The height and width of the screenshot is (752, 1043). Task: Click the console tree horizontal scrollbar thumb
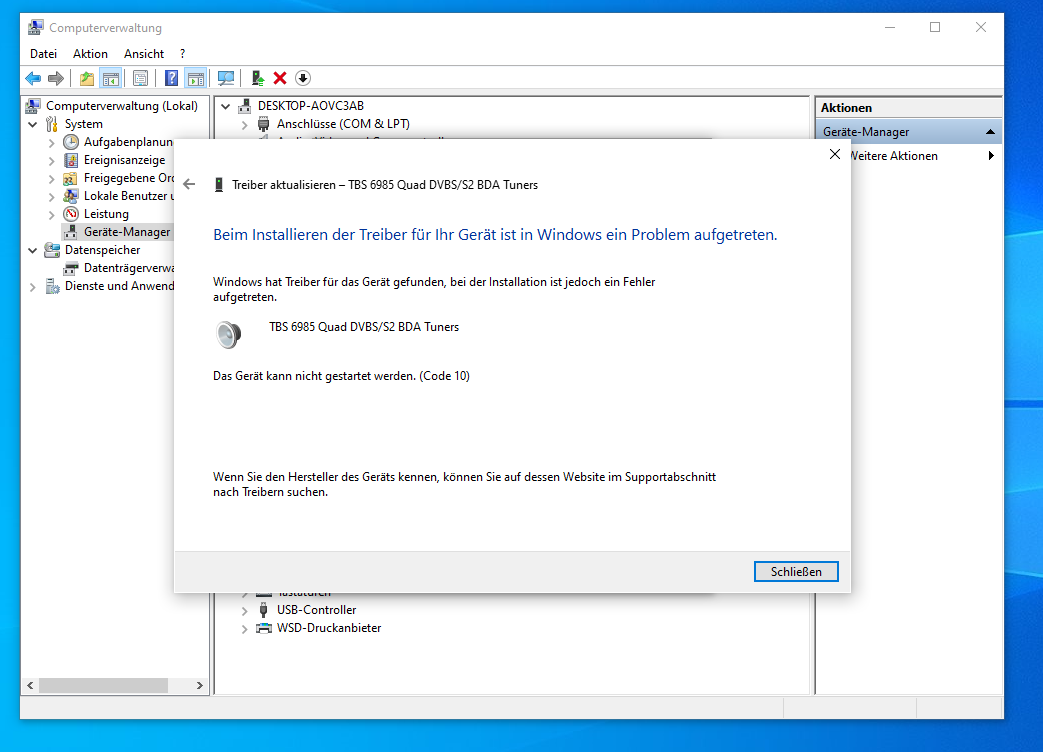point(104,686)
